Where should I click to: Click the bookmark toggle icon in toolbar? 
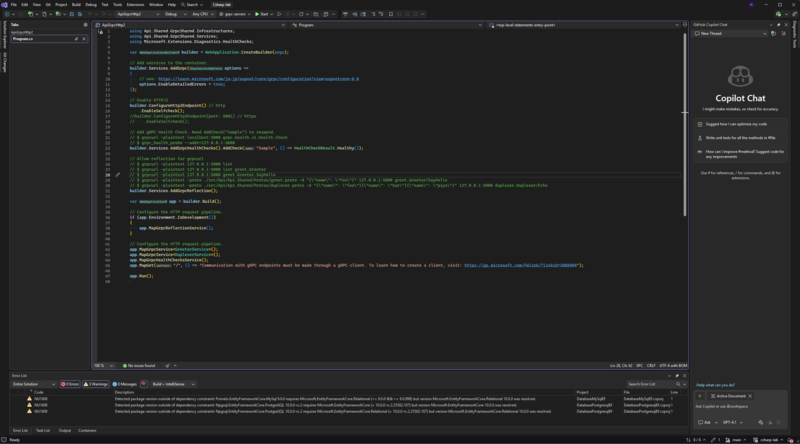(391, 14)
